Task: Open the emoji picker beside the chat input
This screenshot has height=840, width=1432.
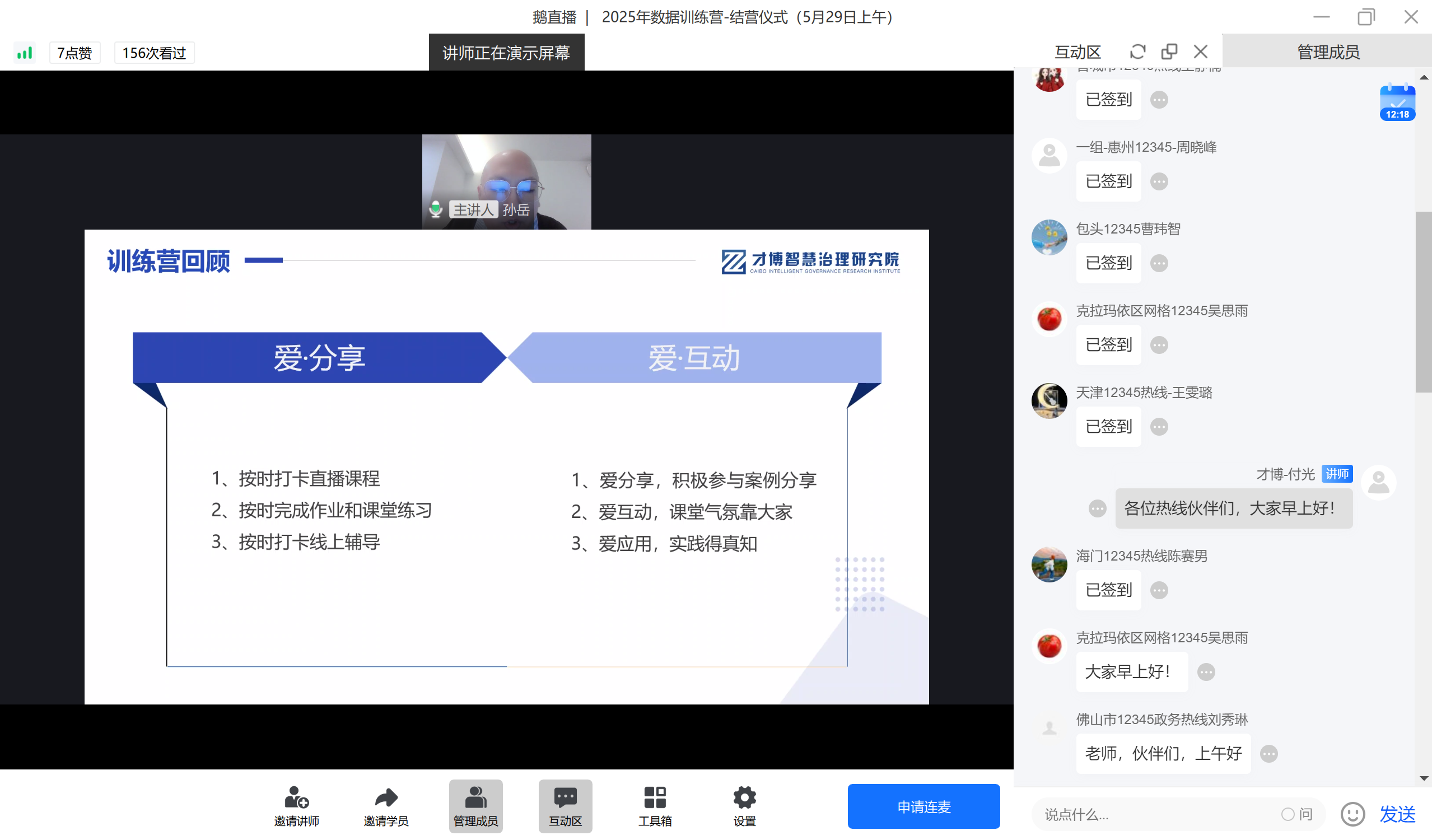Action: click(1352, 814)
